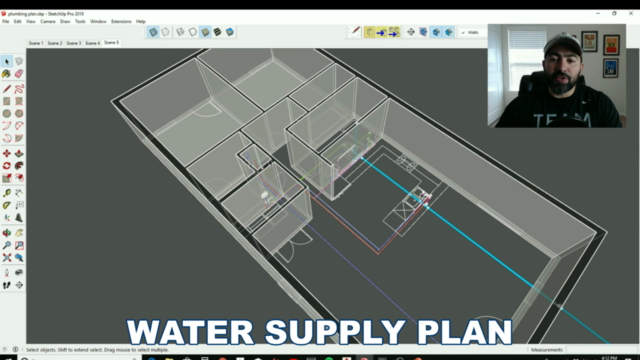Image resolution: width=640 pixels, height=360 pixels.
Task: Toggle Display Section Cuts
Action: (436, 32)
